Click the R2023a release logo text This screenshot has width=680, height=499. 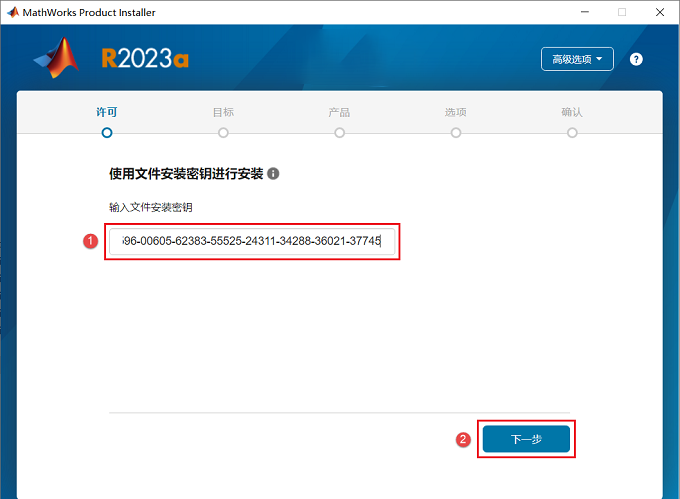tap(145, 58)
